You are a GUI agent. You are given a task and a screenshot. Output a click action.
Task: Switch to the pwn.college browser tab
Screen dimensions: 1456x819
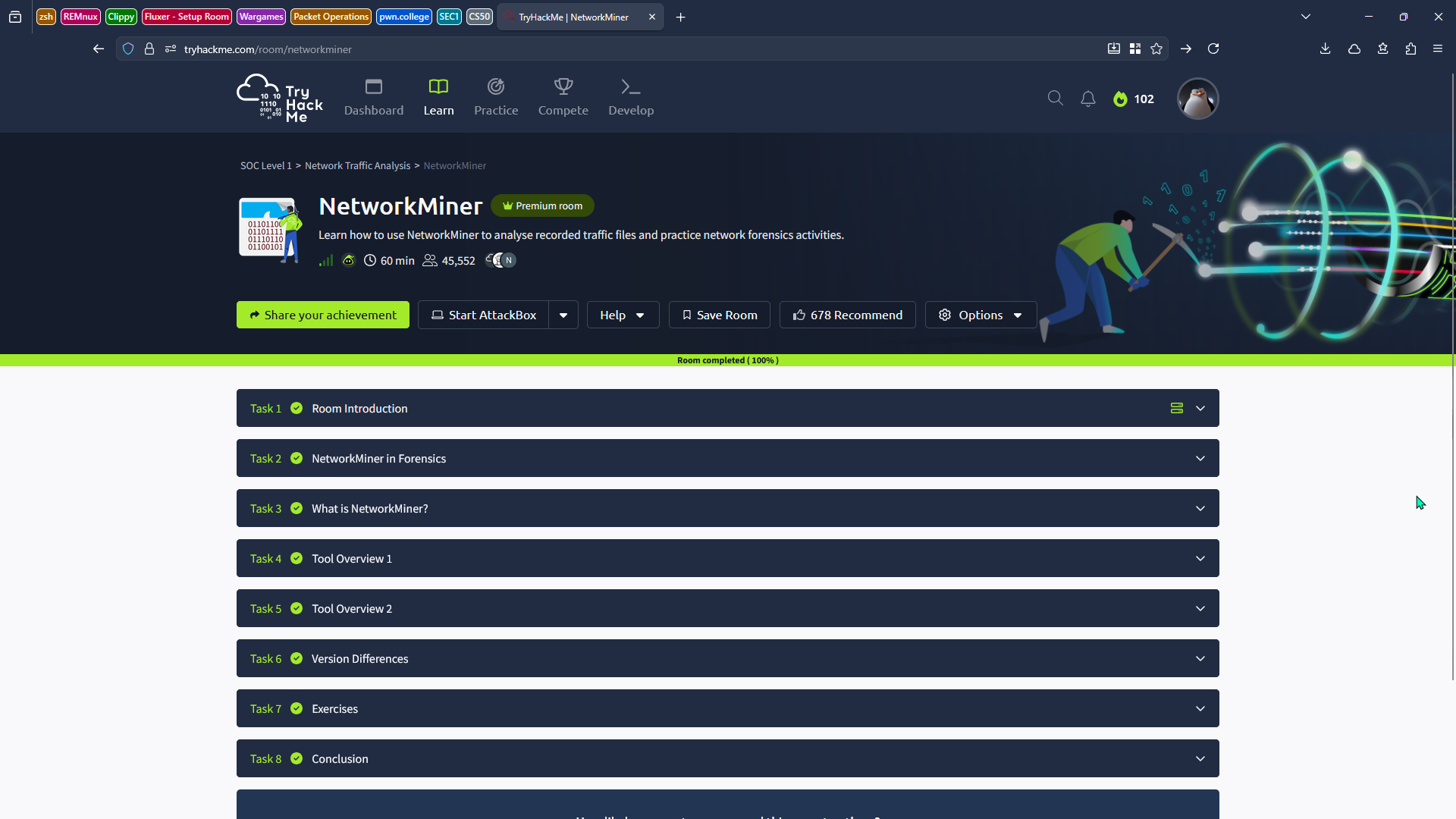404,17
